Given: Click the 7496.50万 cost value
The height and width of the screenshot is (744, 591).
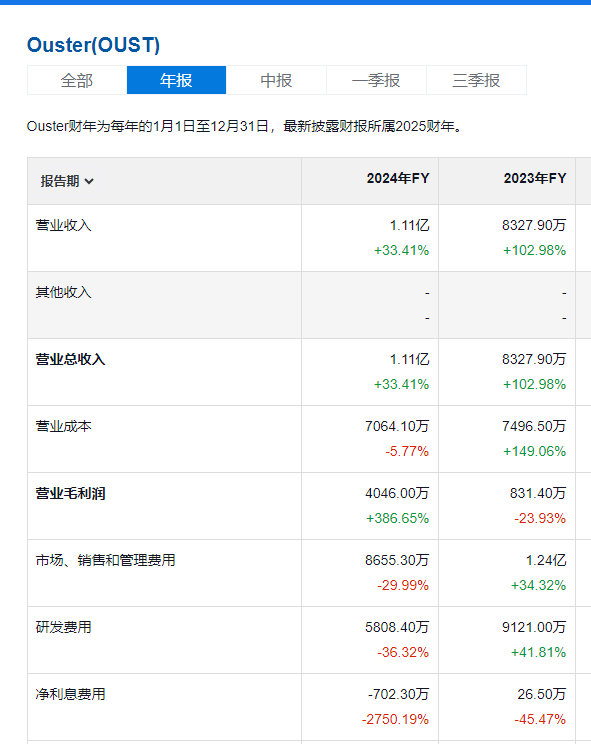Looking at the screenshot, I should (x=534, y=426).
